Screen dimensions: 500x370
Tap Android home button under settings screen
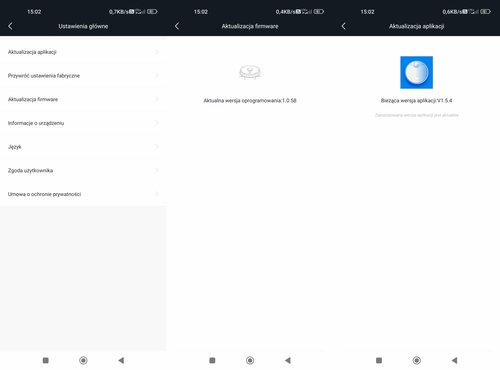tap(83, 360)
